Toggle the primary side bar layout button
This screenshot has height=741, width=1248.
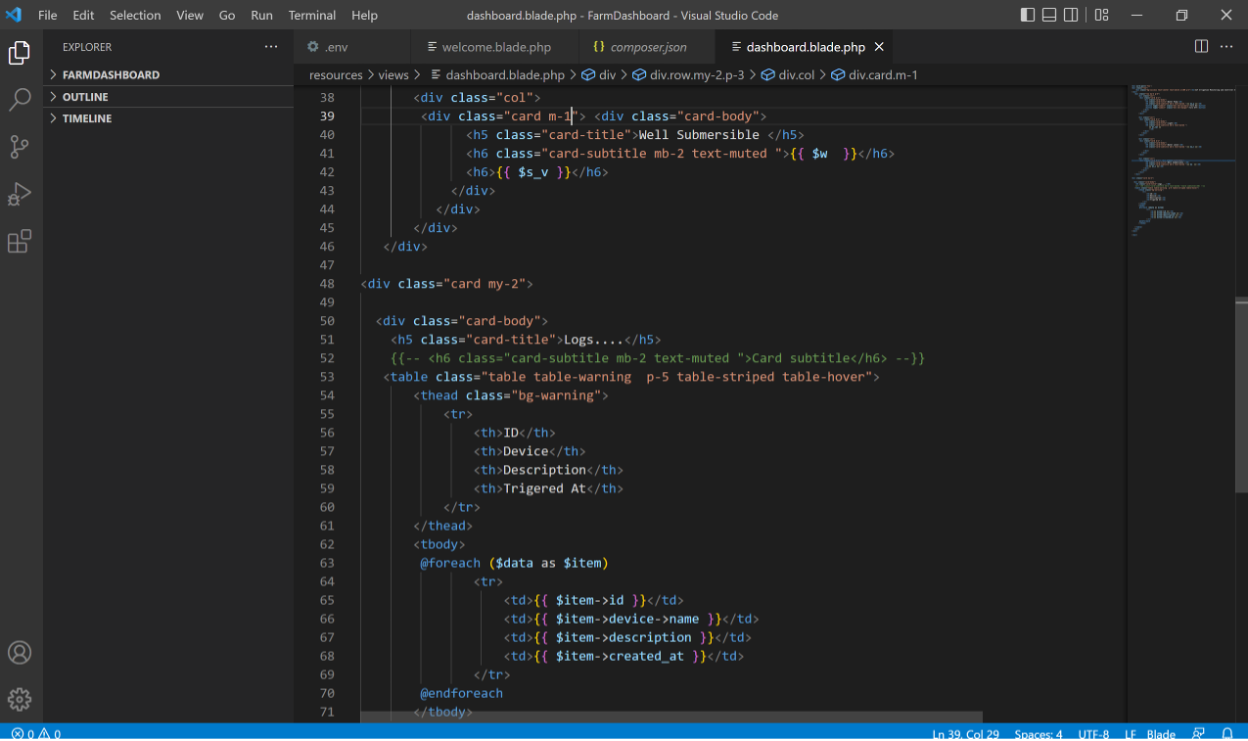click(1027, 15)
